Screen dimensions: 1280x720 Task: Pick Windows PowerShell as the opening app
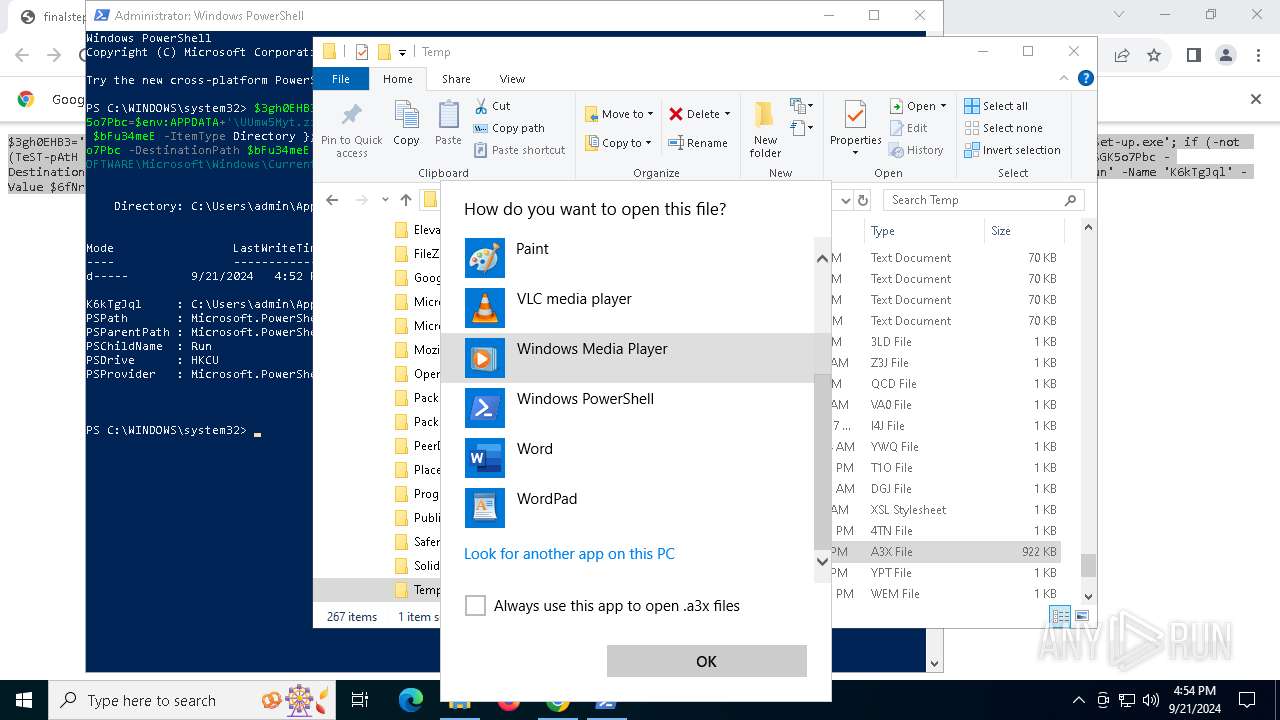tap(628, 408)
